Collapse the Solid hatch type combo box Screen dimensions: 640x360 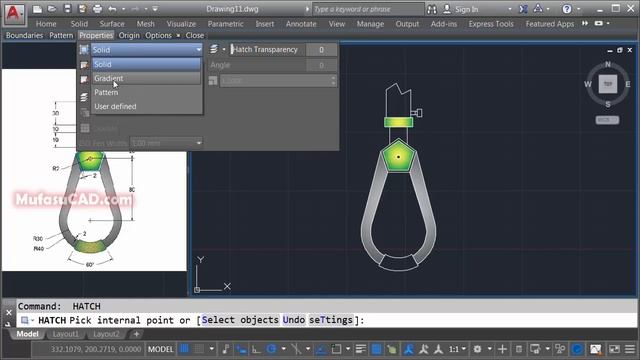[x=198, y=50]
